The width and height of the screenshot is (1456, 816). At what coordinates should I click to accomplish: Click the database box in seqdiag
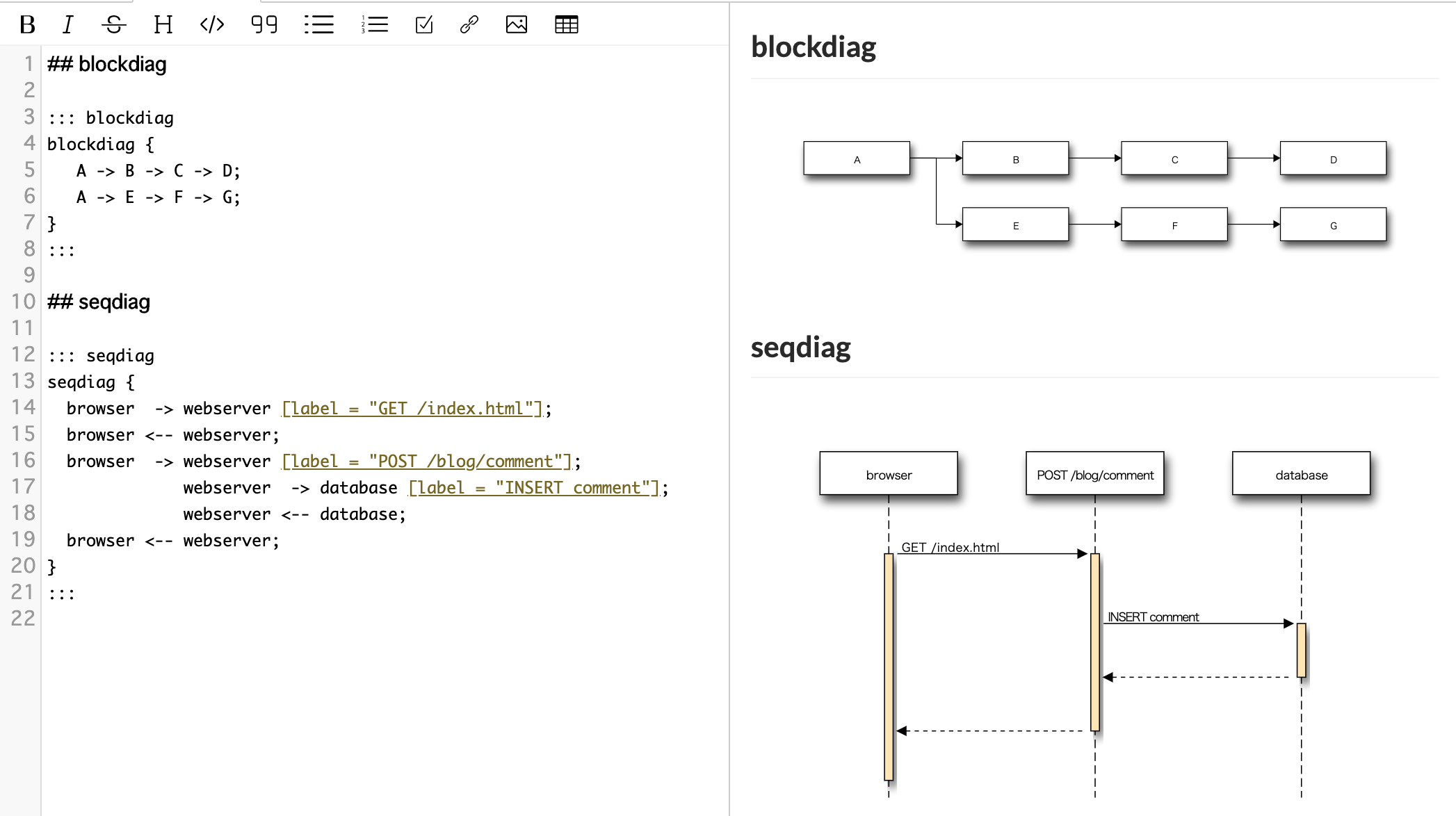click(1301, 474)
